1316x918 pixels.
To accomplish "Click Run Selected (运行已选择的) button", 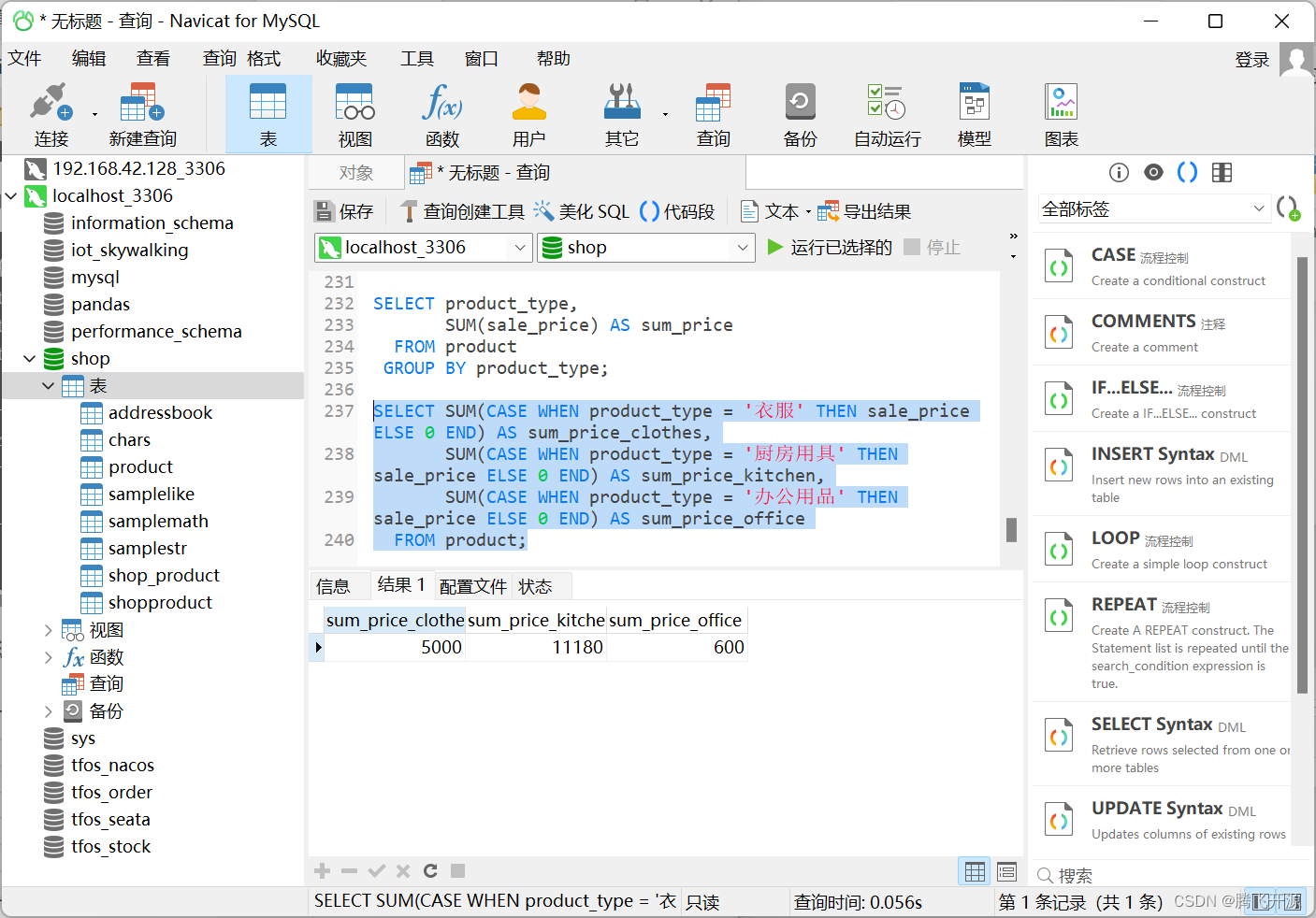I will 829,248.
